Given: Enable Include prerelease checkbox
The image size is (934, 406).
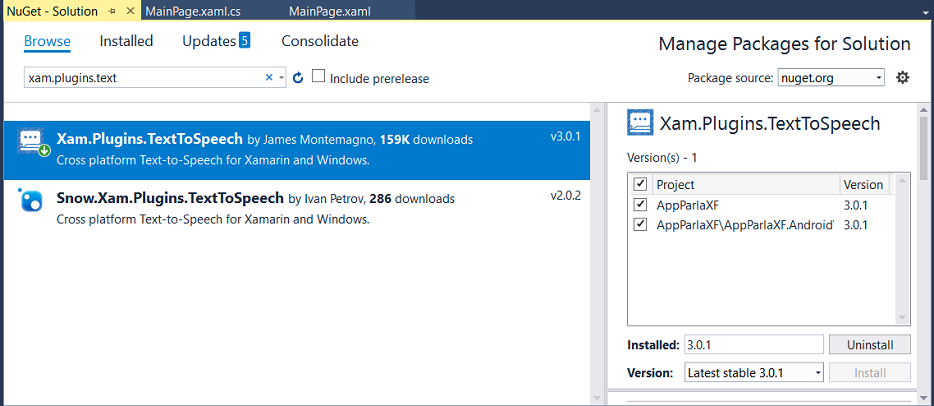Looking at the screenshot, I should point(319,76).
